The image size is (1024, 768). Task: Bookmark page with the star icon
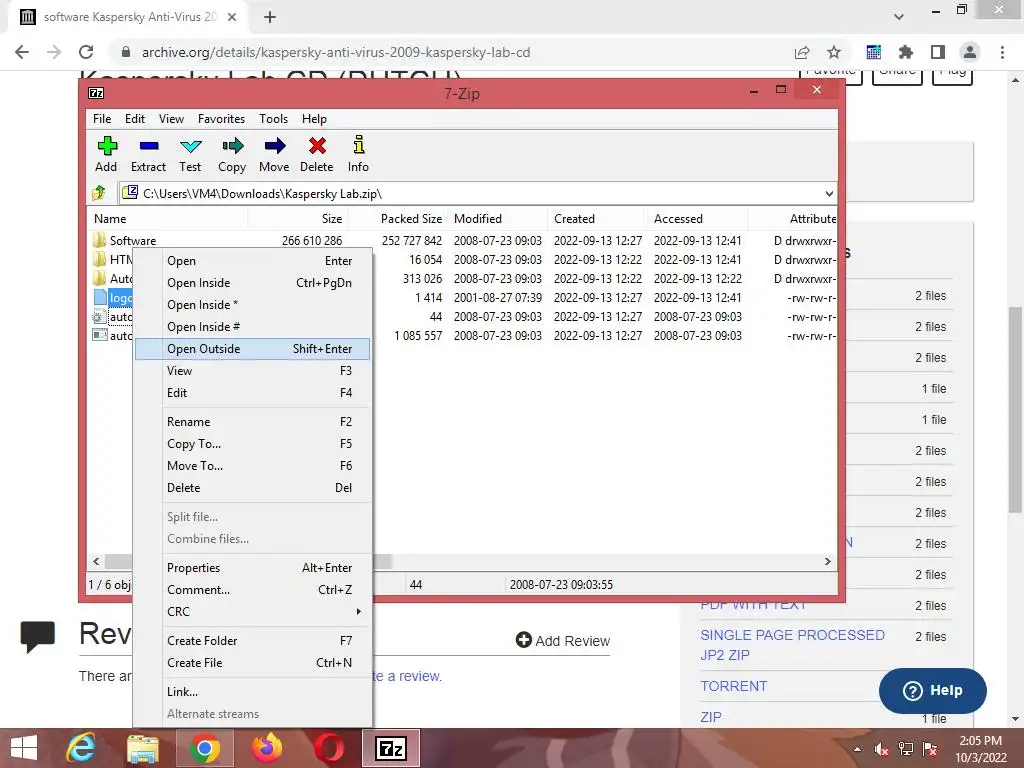[x=834, y=52]
